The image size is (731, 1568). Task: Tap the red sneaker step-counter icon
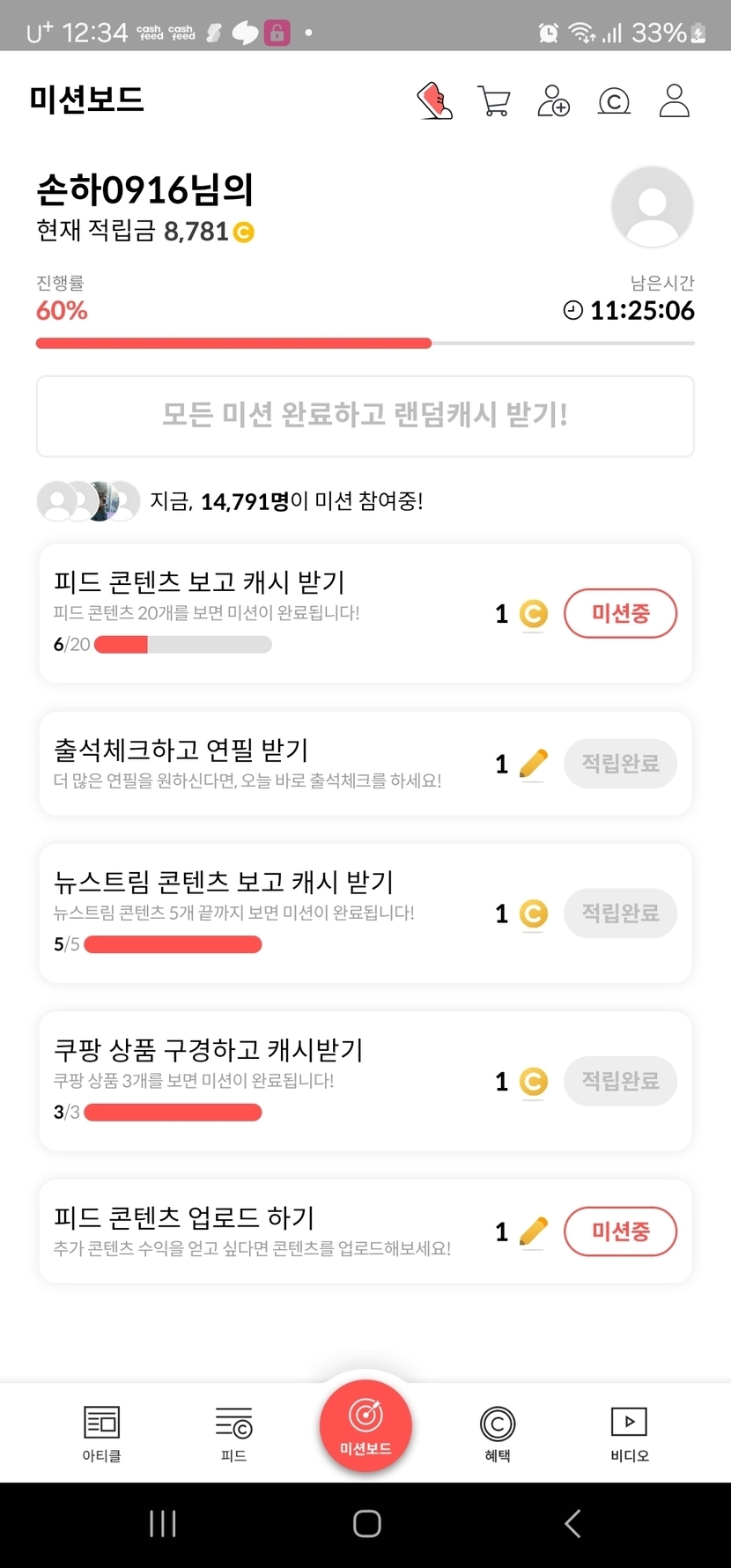click(x=434, y=101)
